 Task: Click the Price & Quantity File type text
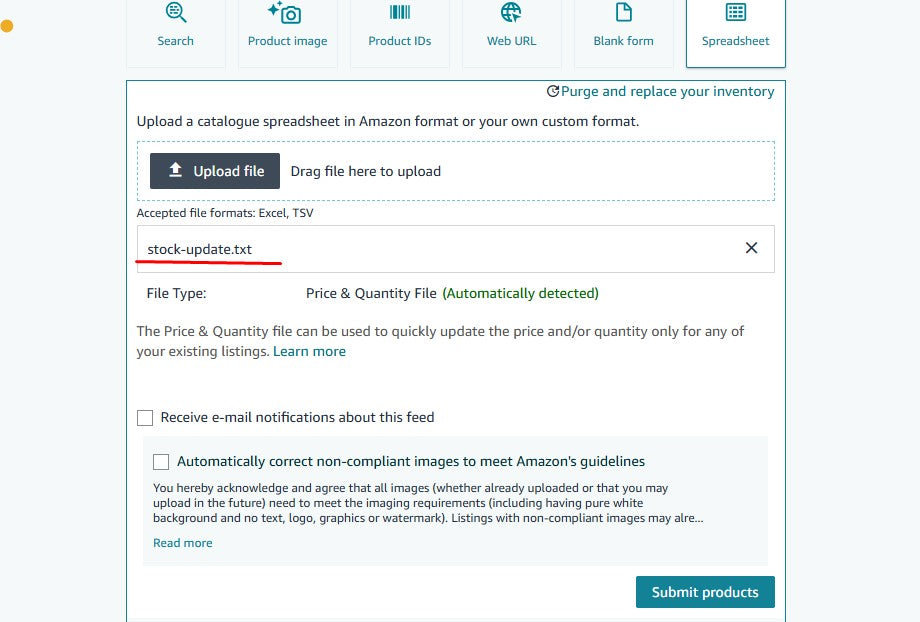(371, 293)
